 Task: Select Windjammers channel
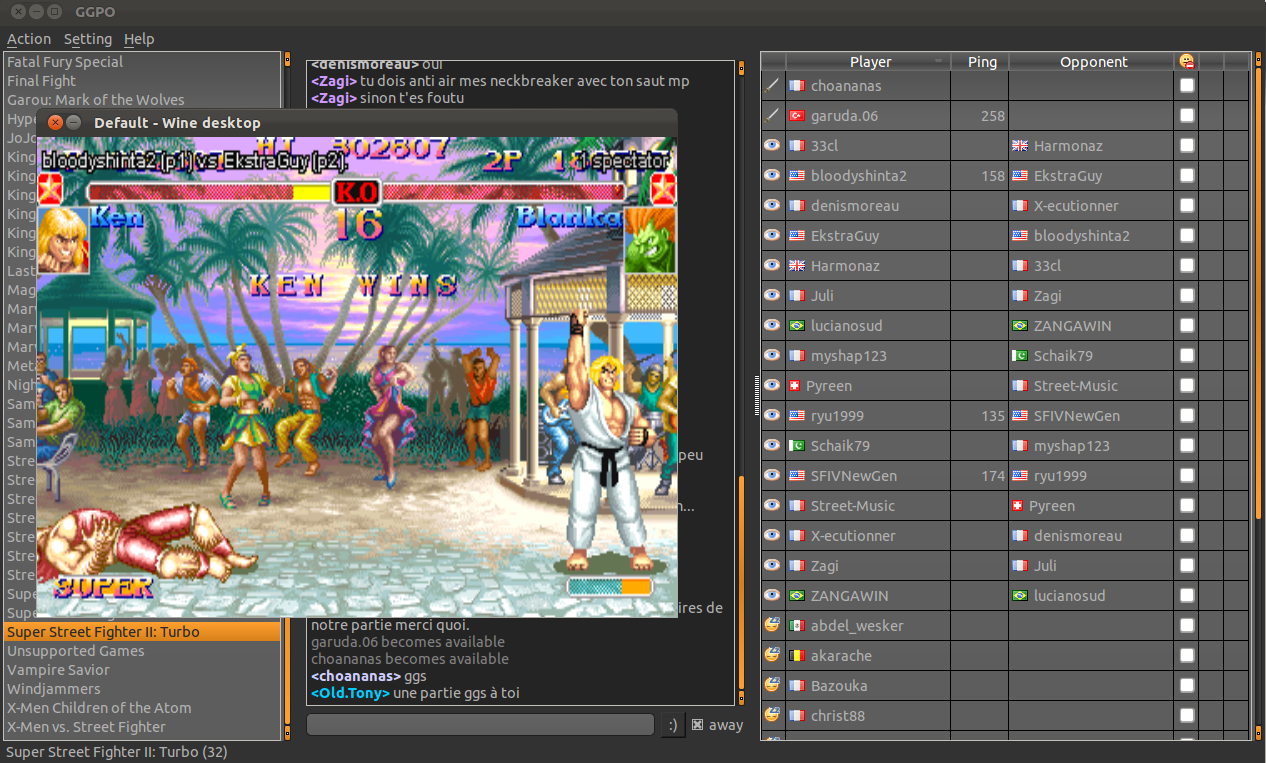pyautogui.click(x=142, y=689)
